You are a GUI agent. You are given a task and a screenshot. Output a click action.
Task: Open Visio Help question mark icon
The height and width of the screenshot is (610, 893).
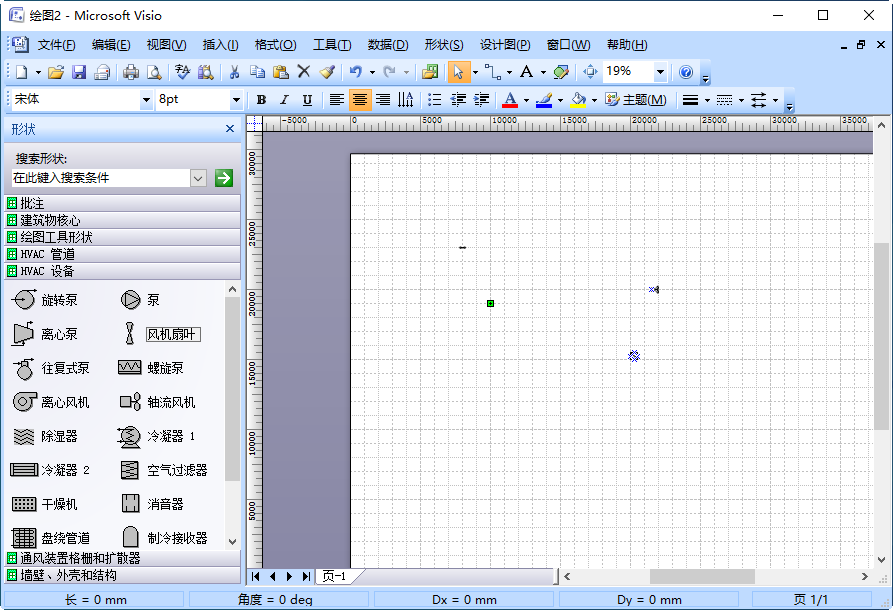pyautogui.click(x=686, y=72)
